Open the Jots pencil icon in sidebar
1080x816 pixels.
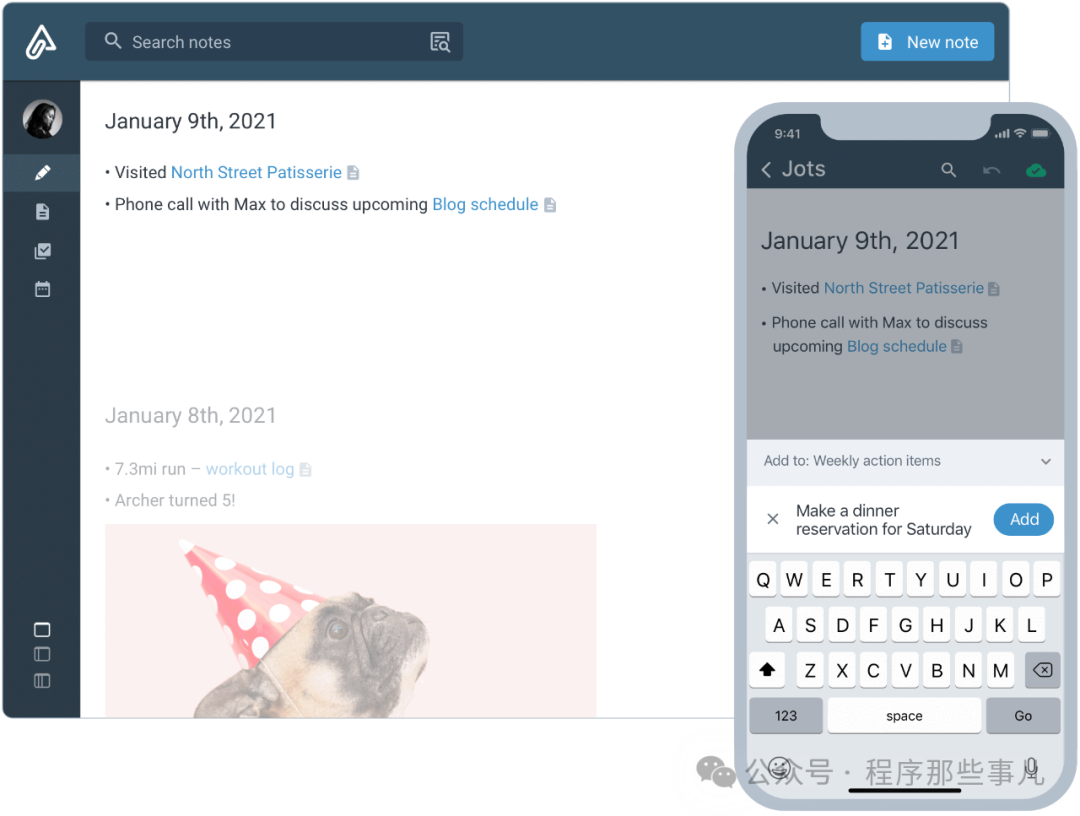click(42, 172)
